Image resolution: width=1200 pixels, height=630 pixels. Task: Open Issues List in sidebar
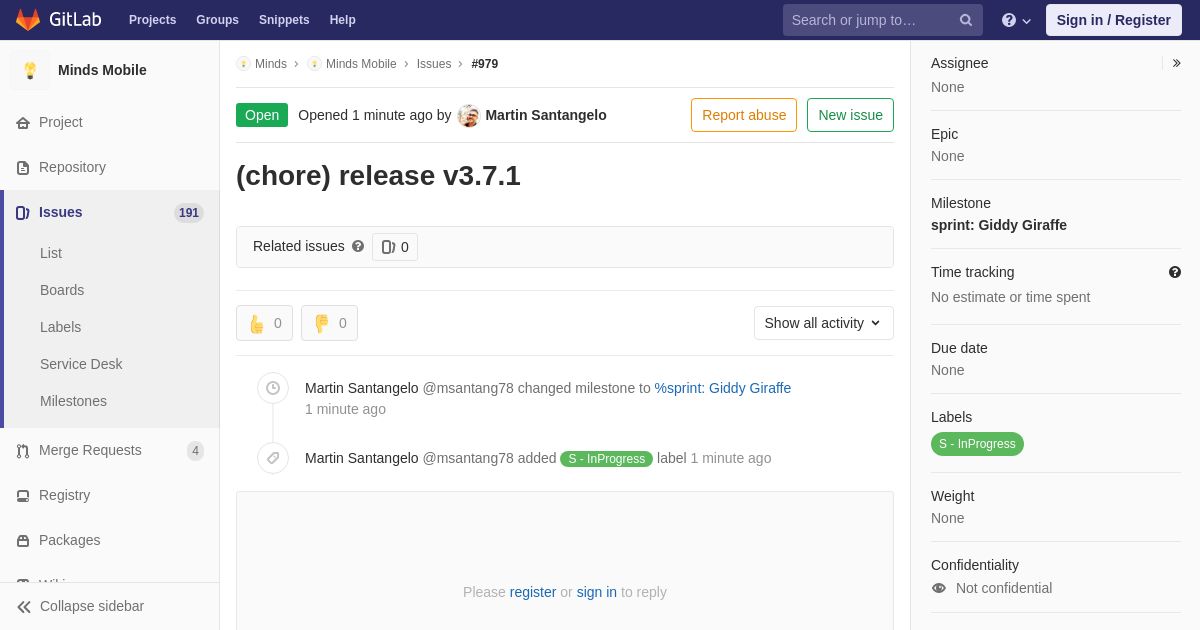[51, 253]
